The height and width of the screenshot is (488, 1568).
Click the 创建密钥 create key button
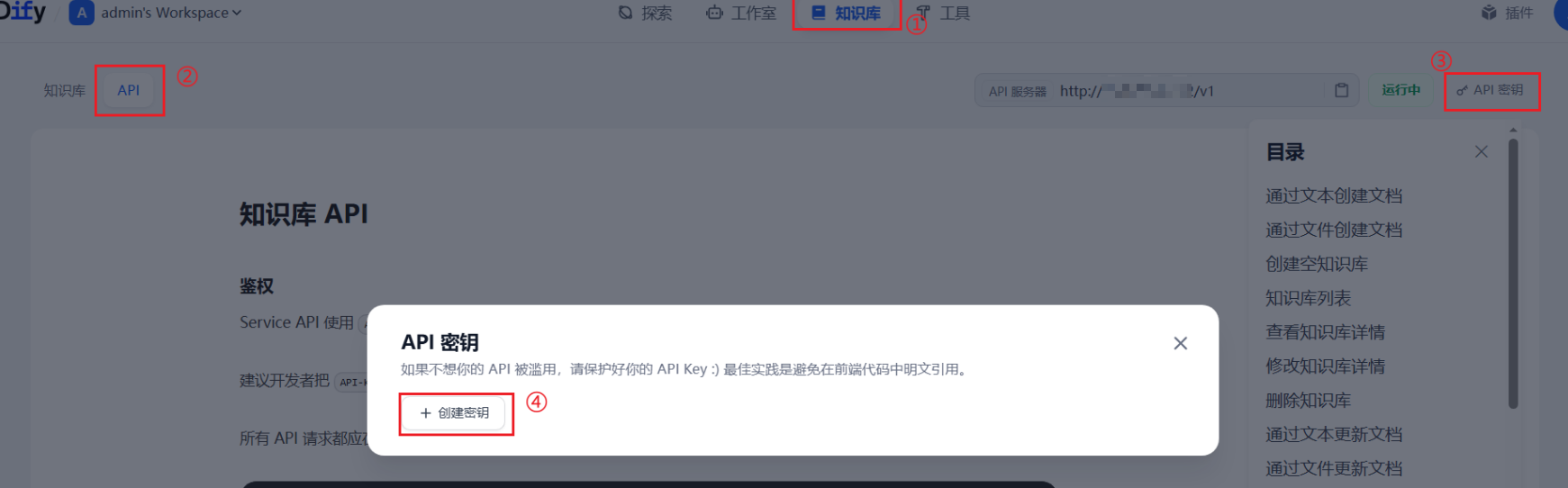pyautogui.click(x=455, y=413)
